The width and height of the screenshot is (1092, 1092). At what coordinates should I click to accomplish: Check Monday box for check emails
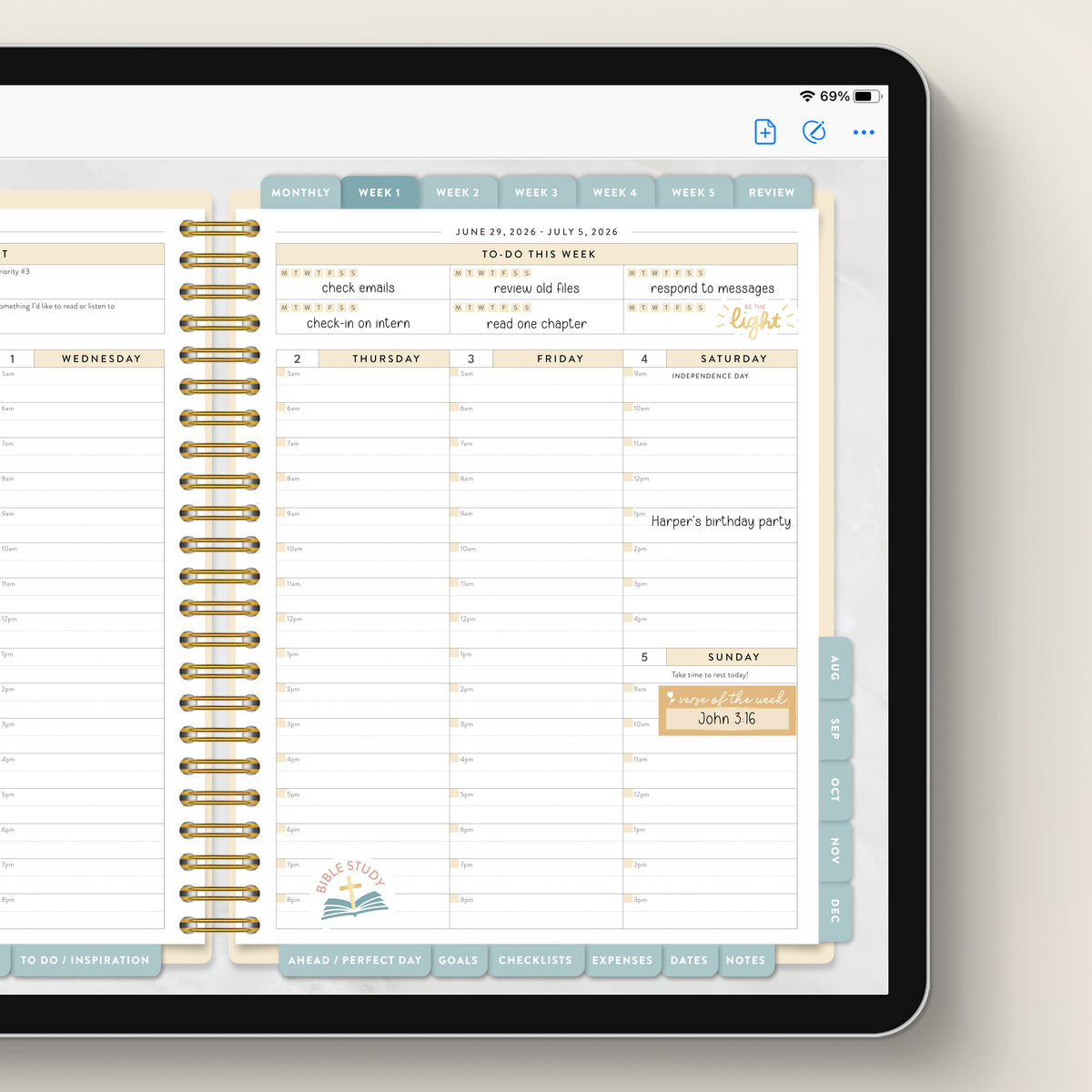[284, 273]
